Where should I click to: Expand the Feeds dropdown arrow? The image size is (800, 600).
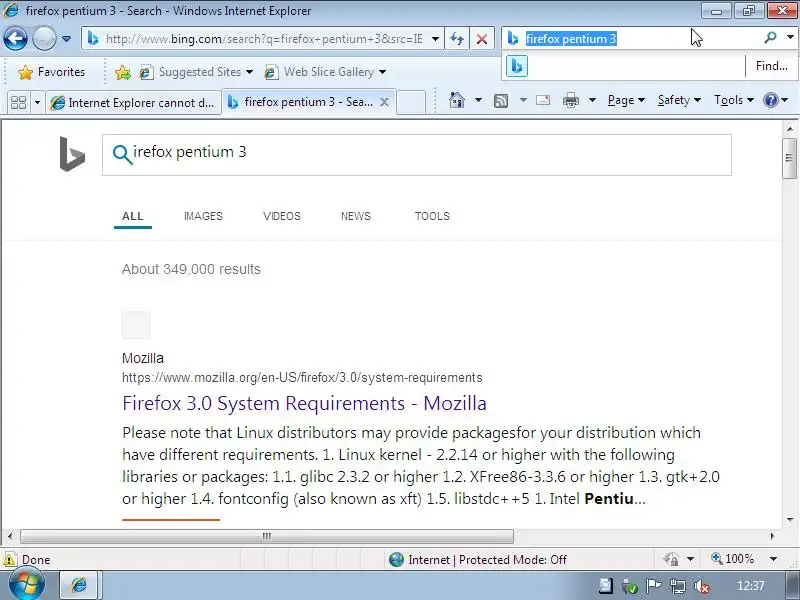point(523,100)
